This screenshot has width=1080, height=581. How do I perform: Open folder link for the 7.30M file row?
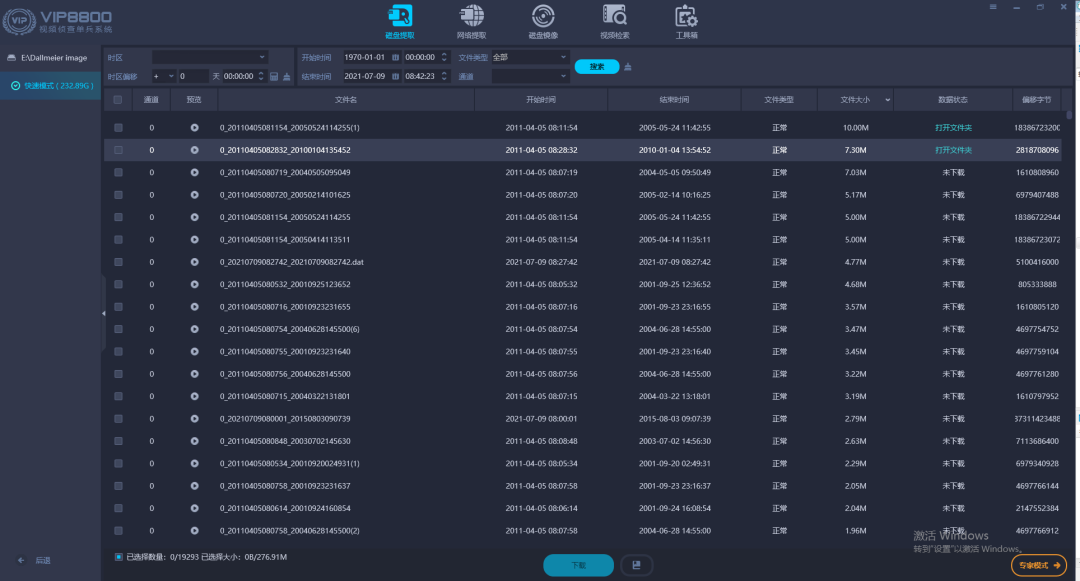pyautogui.click(x=953, y=150)
